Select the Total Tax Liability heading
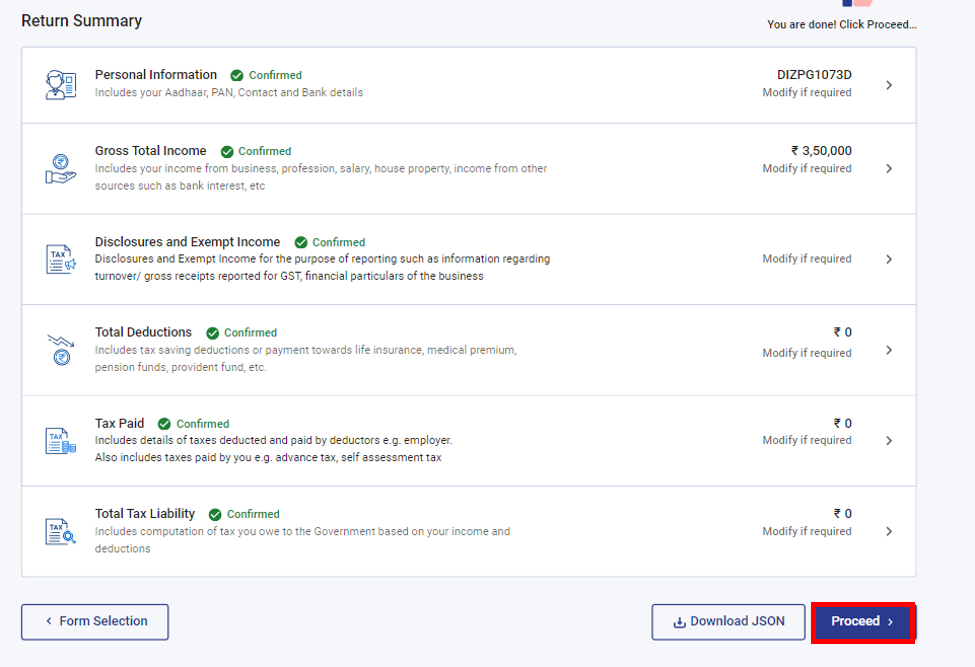 (145, 513)
